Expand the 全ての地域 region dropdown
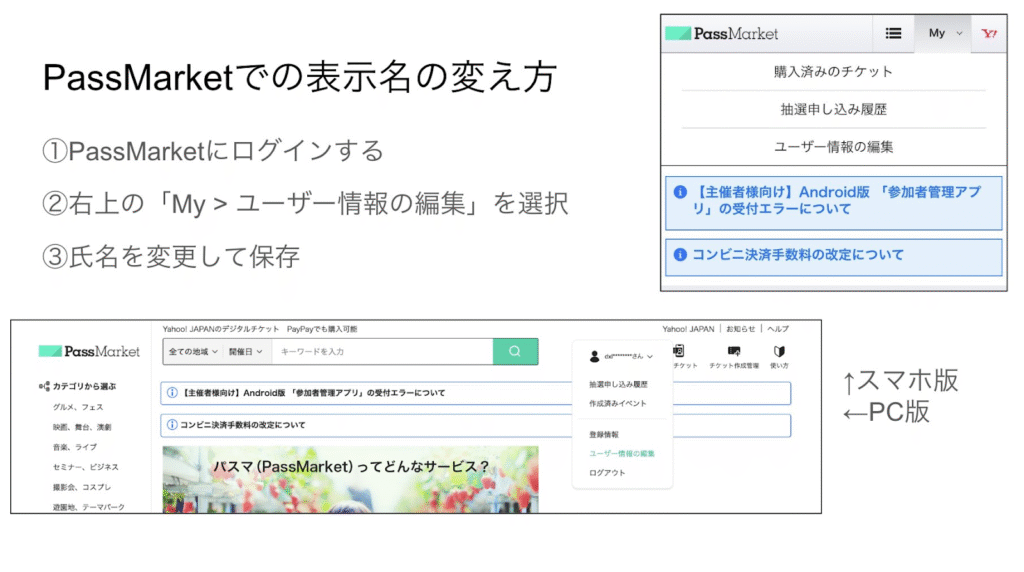Image resolution: width=1024 pixels, height=572 pixels. (x=193, y=351)
